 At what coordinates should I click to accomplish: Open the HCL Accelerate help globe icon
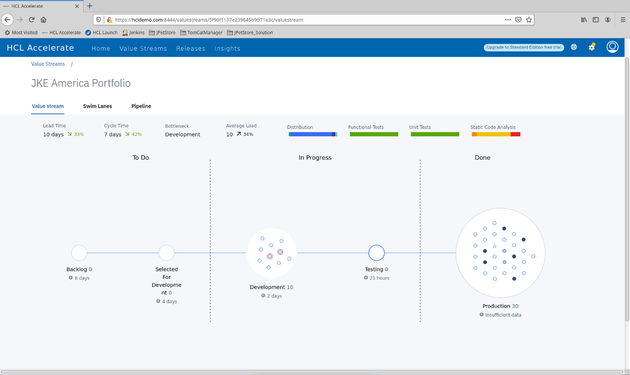(574, 47)
